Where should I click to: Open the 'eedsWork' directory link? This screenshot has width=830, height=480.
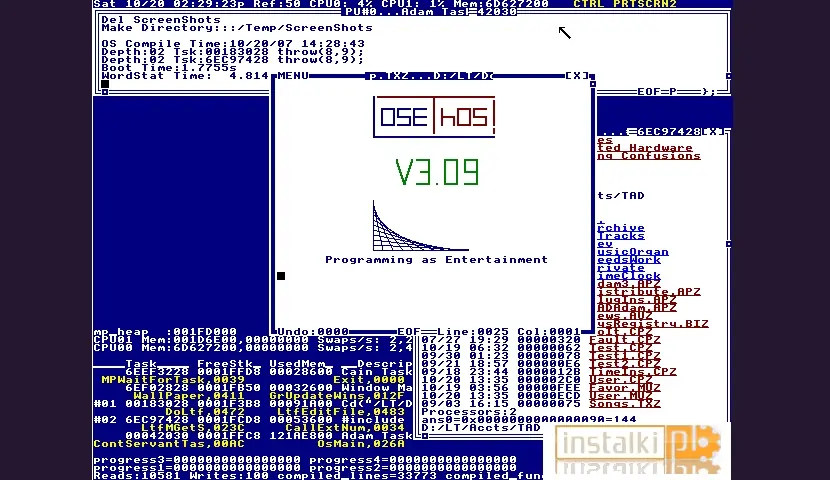(x=629, y=259)
